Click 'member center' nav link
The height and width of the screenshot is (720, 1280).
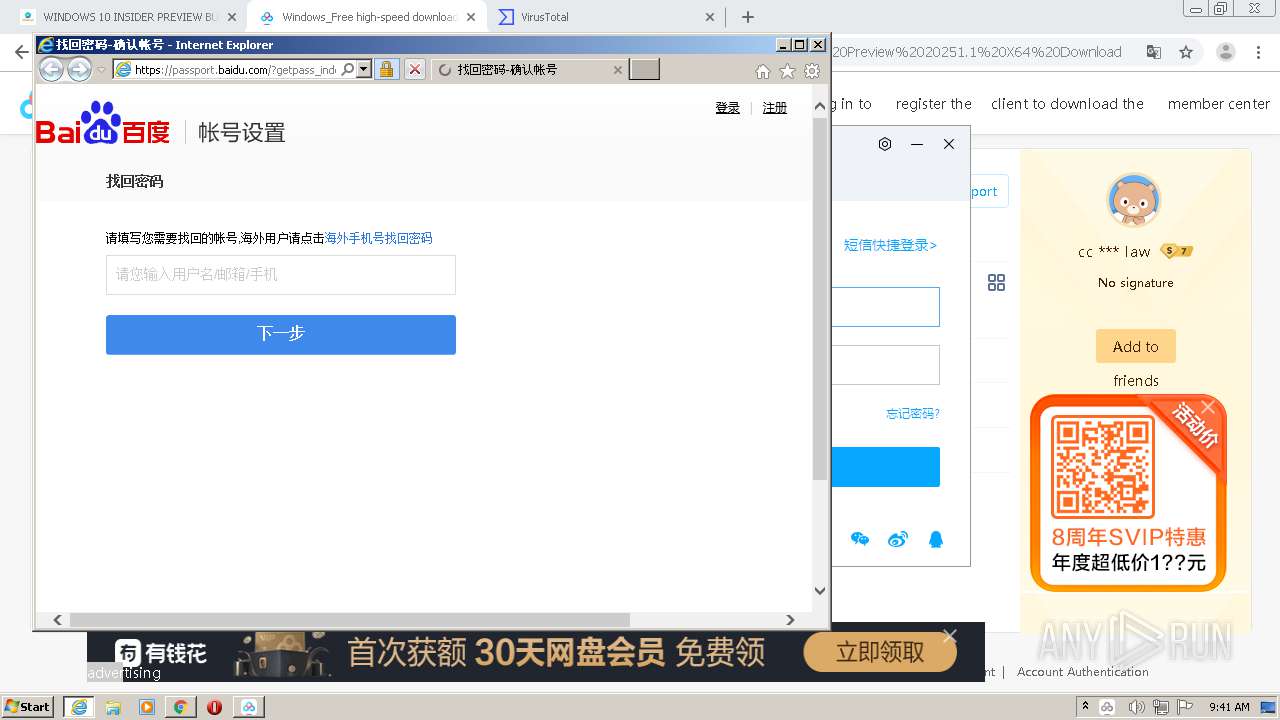1219,104
